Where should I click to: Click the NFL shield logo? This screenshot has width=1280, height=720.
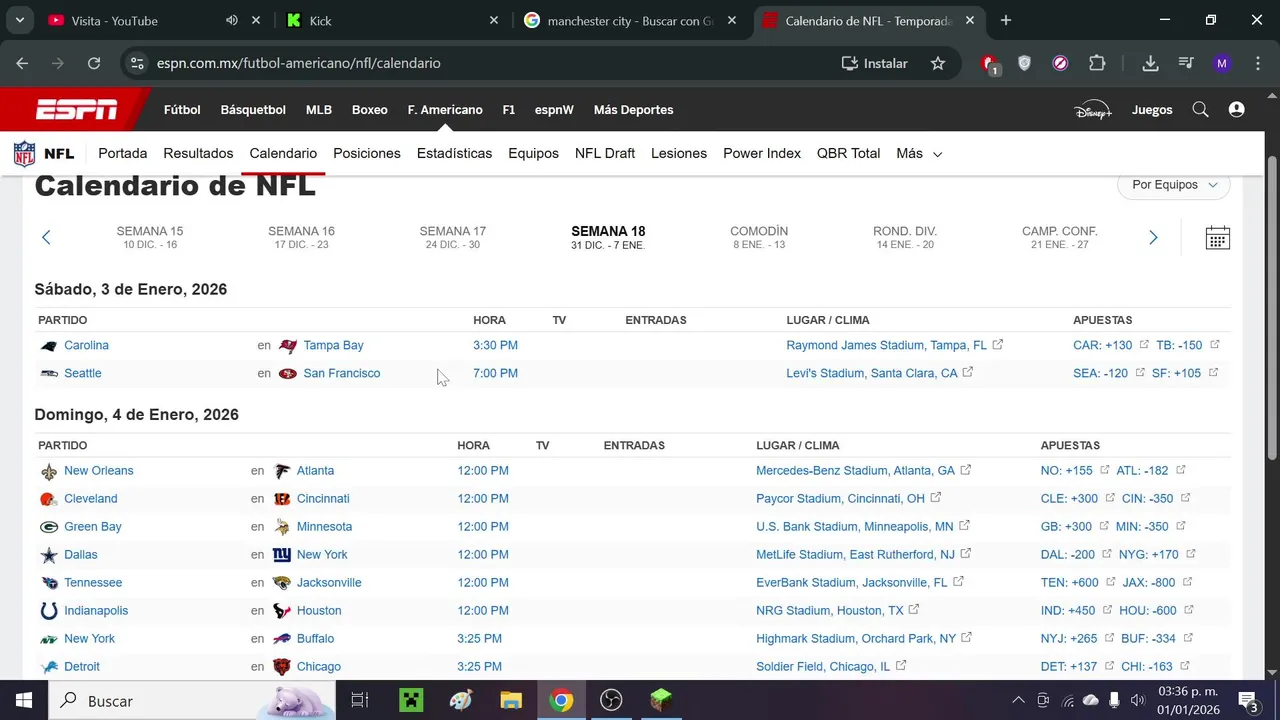24,154
